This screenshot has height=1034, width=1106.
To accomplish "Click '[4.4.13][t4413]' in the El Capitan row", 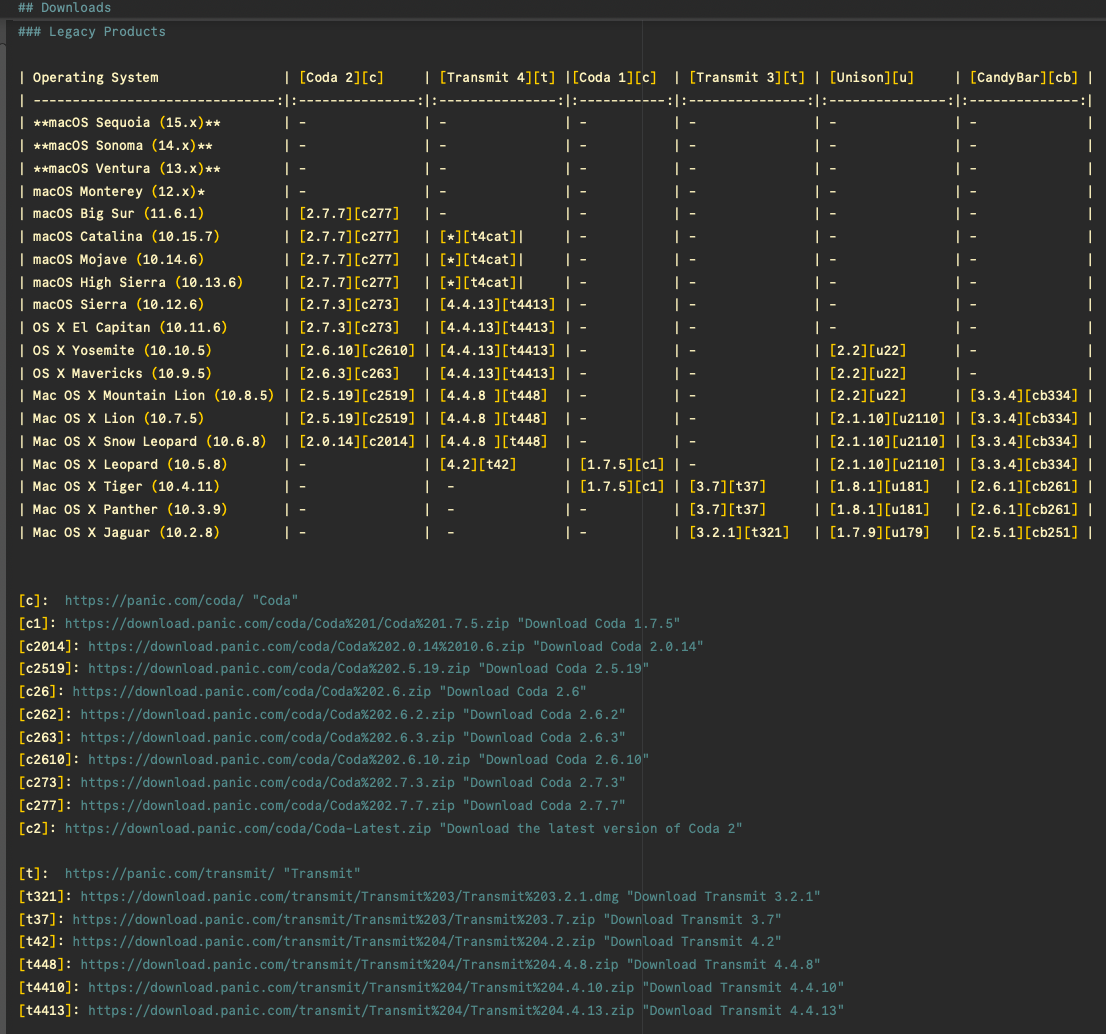I will click(497, 327).
